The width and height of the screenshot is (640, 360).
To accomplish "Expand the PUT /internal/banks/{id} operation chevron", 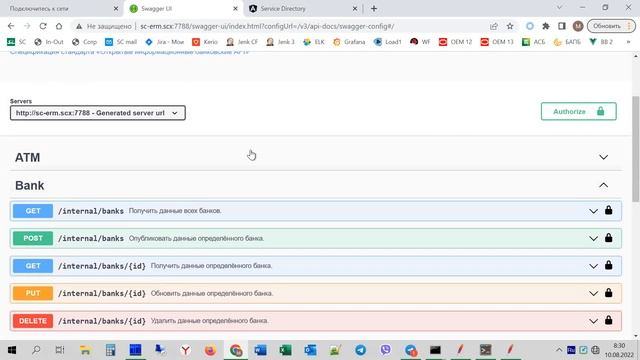I will [x=593, y=293].
